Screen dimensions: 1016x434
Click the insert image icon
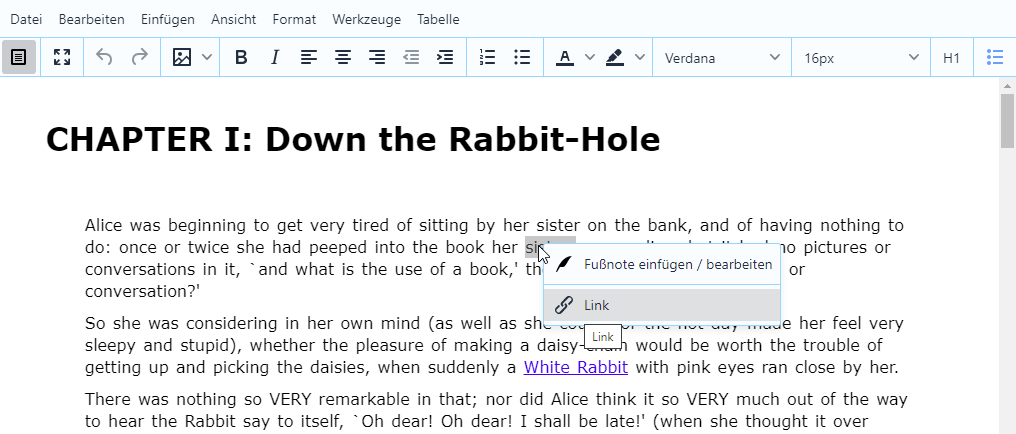(x=182, y=58)
